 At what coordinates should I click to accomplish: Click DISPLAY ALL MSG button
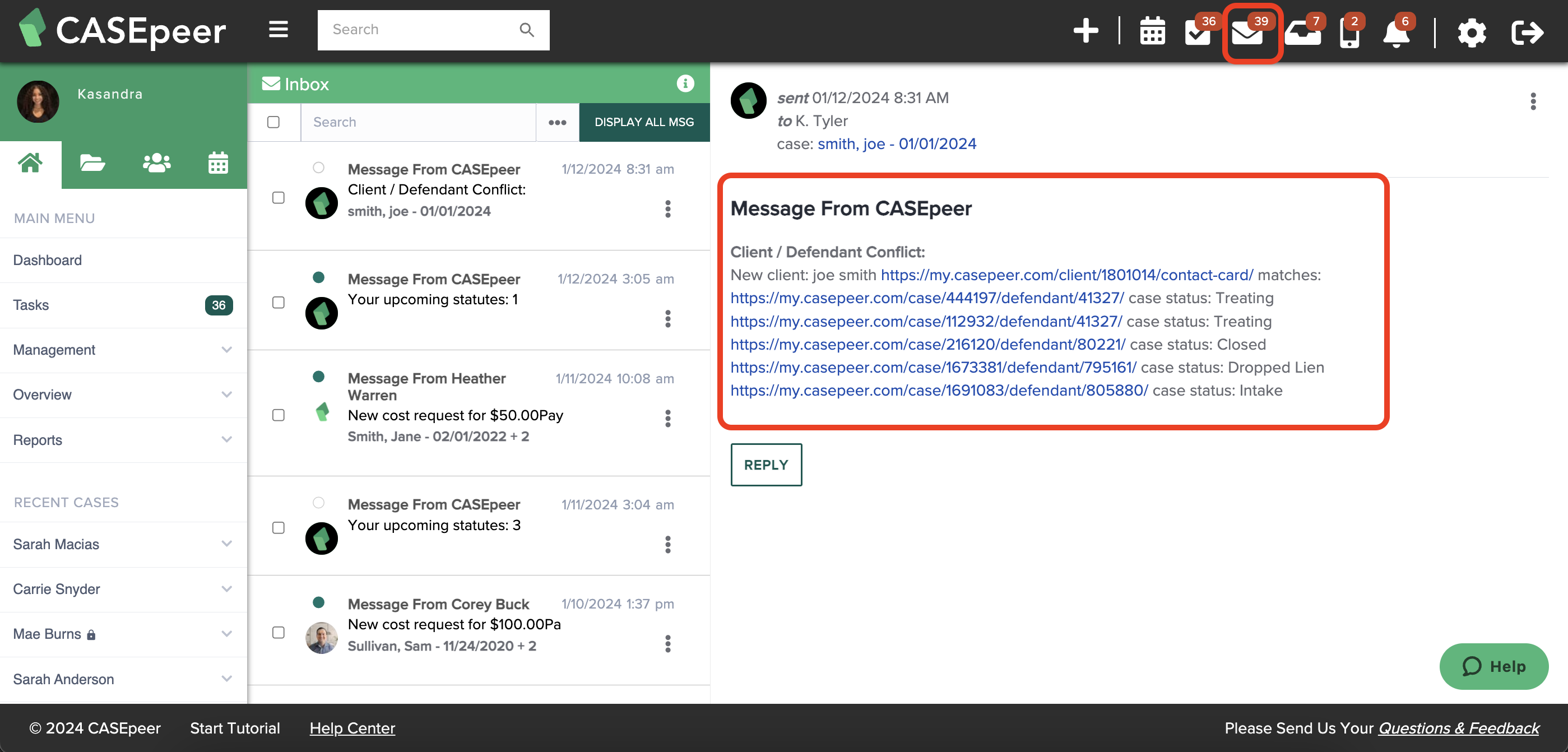click(x=644, y=122)
